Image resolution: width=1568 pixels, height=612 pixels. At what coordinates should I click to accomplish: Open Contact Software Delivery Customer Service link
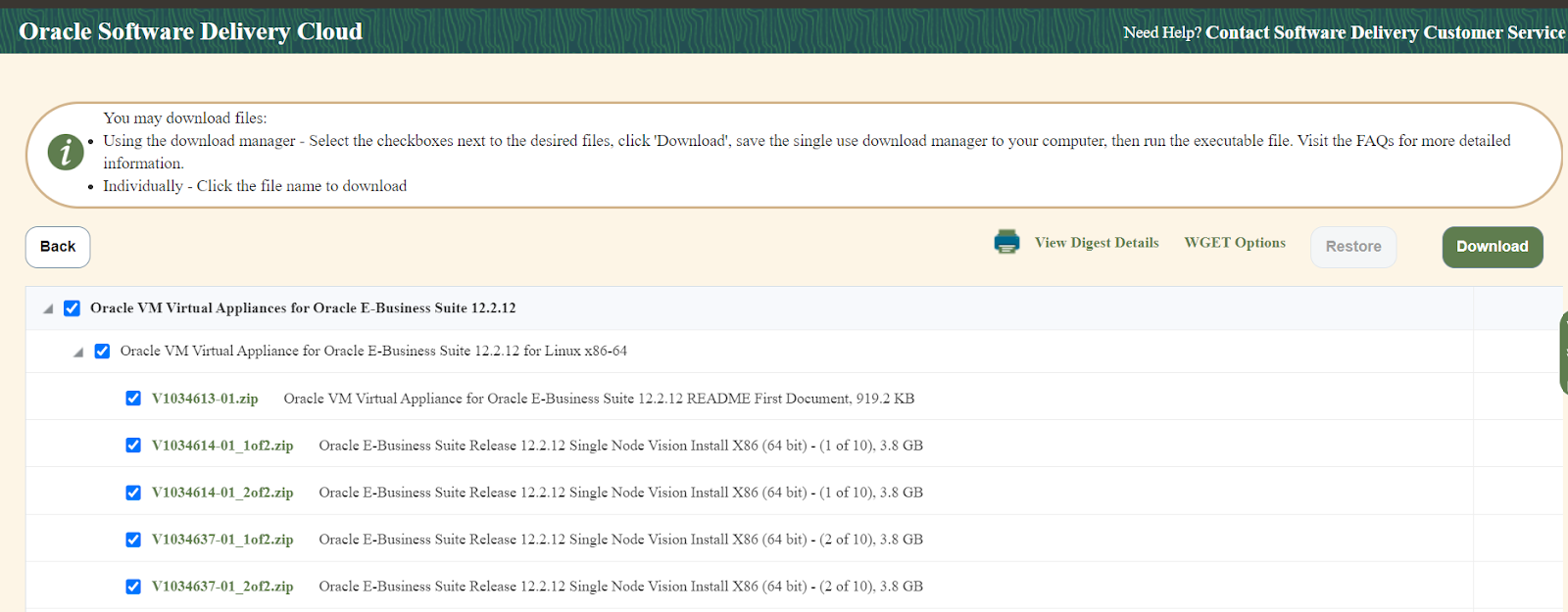(x=1385, y=32)
